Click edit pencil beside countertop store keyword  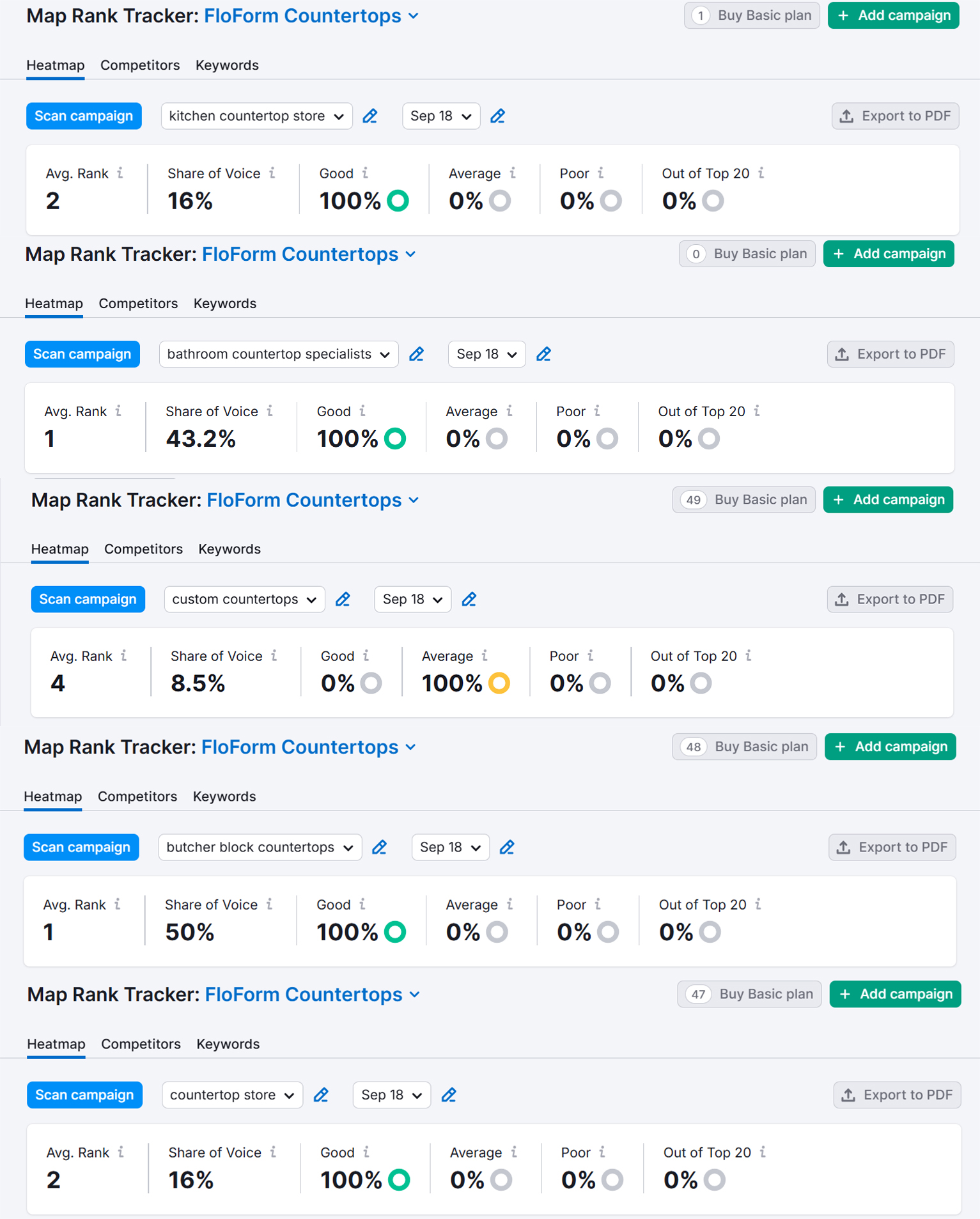(322, 1095)
